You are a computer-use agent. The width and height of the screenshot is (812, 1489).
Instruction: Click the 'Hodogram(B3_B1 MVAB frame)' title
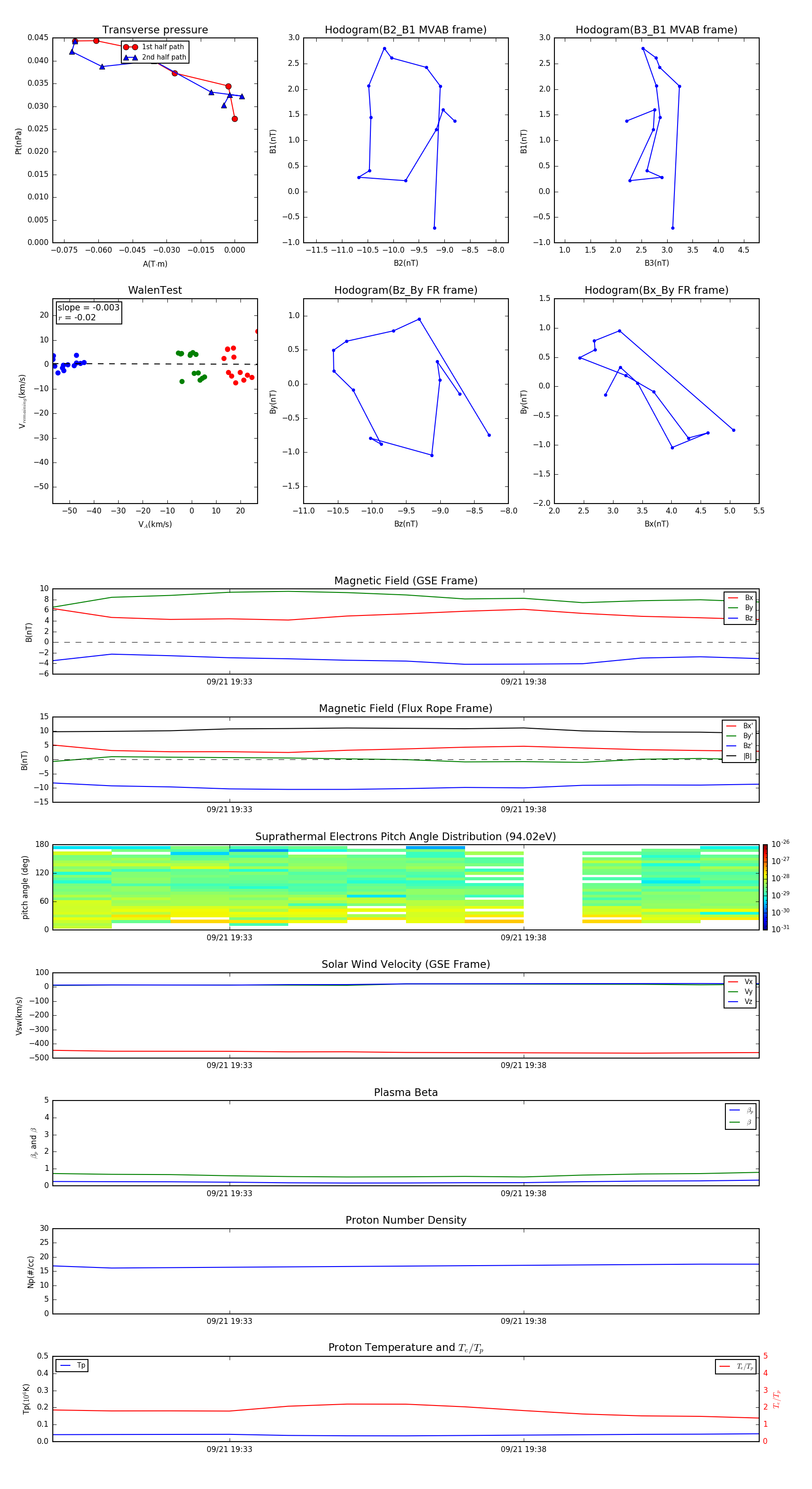click(656, 30)
